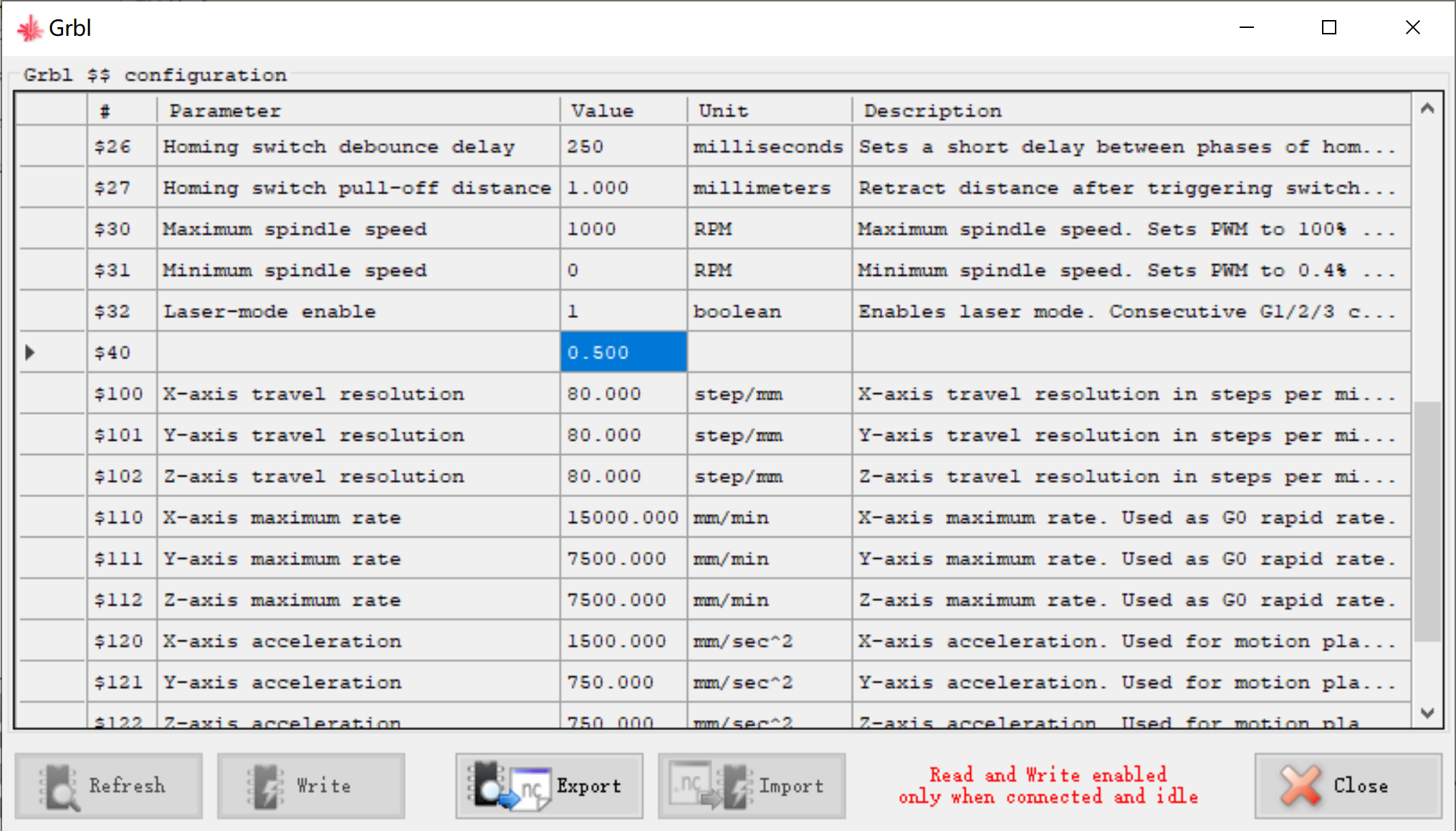Maximize the Grbl window
Image resolution: width=1456 pixels, height=831 pixels.
(x=1329, y=28)
